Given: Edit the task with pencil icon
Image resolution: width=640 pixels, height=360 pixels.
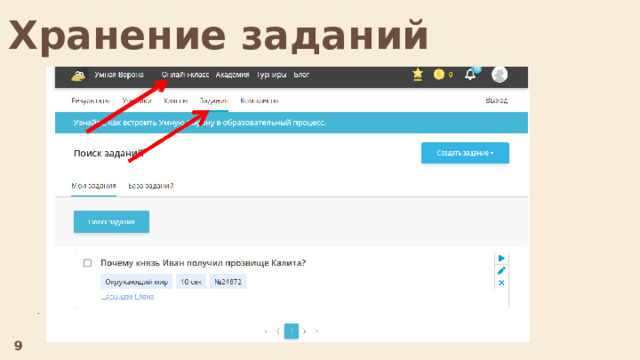Looking at the screenshot, I should [501, 271].
